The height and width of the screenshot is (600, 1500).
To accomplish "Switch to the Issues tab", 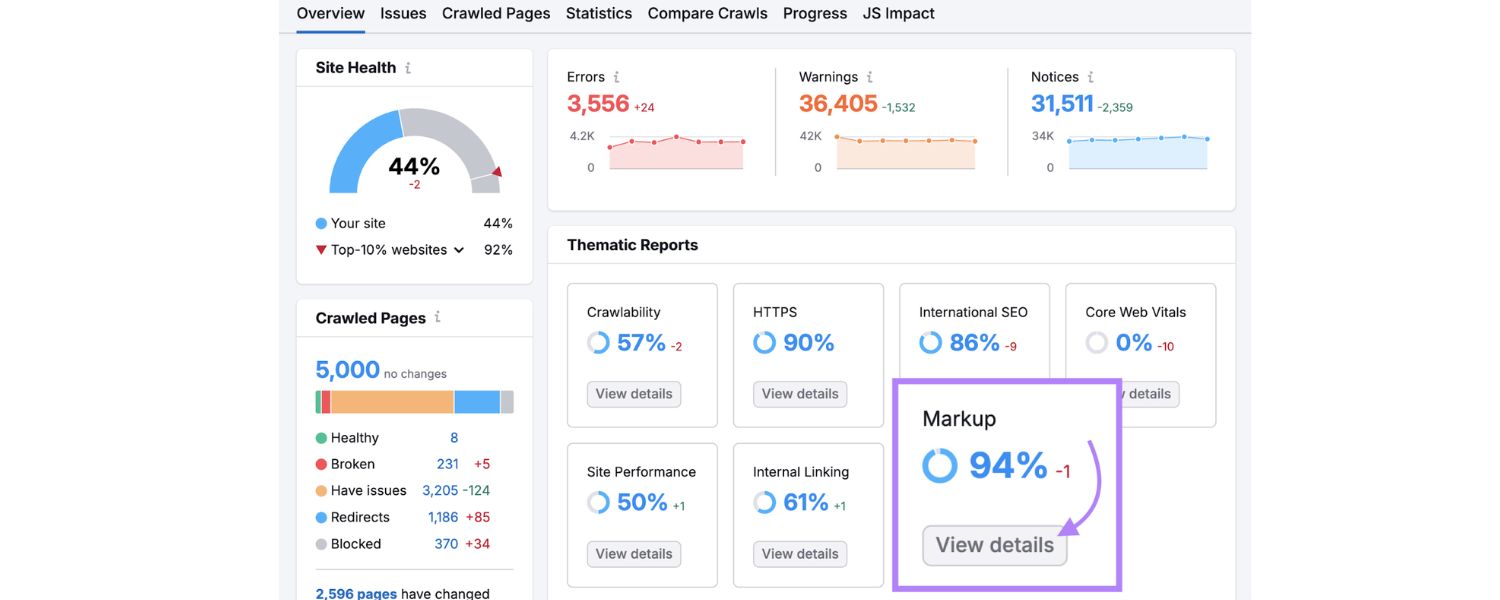I will pos(402,13).
